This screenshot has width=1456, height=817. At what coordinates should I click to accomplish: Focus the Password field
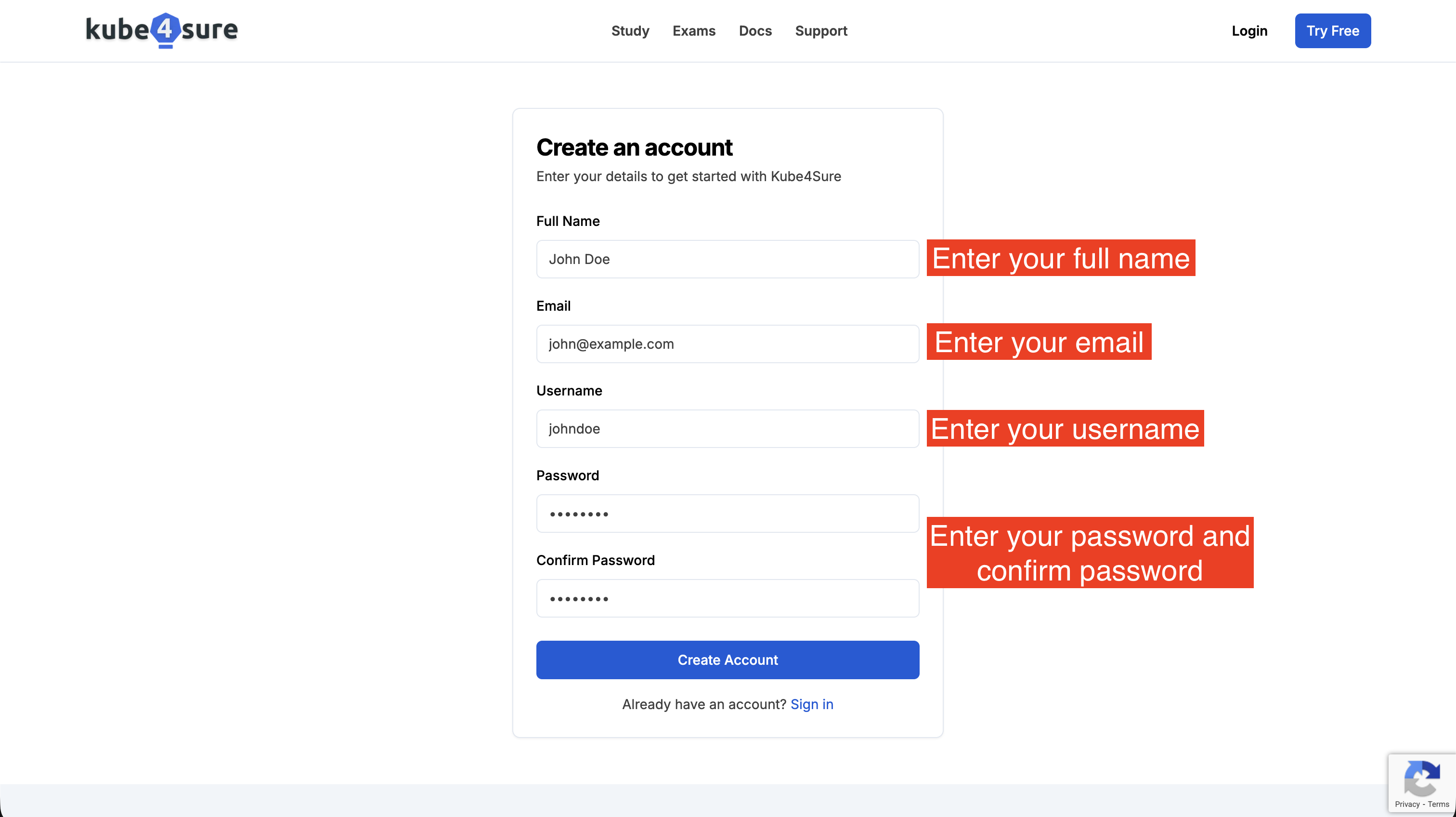point(728,514)
